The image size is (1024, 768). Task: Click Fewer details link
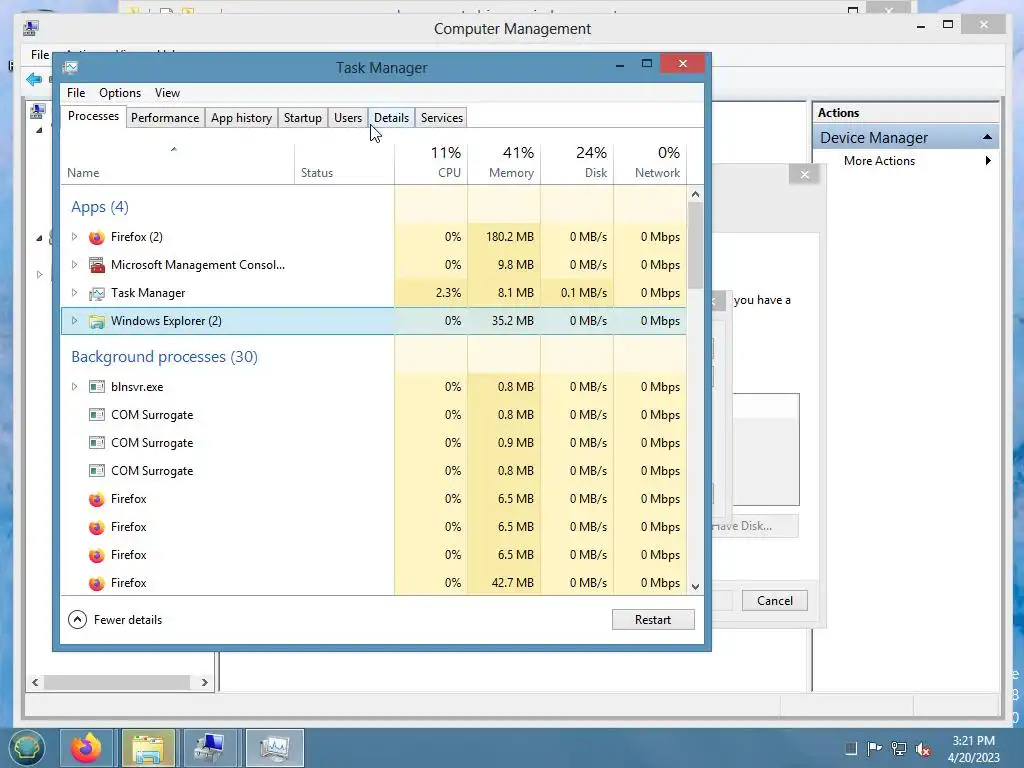coord(127,620)
